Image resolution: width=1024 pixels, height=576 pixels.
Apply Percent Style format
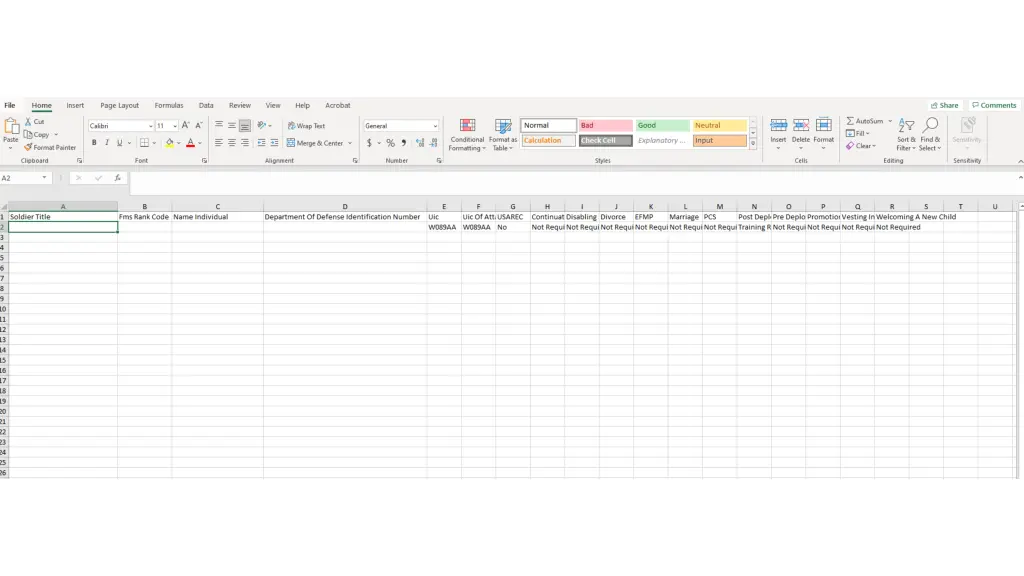pyautogui.click(x=391, y=143)
